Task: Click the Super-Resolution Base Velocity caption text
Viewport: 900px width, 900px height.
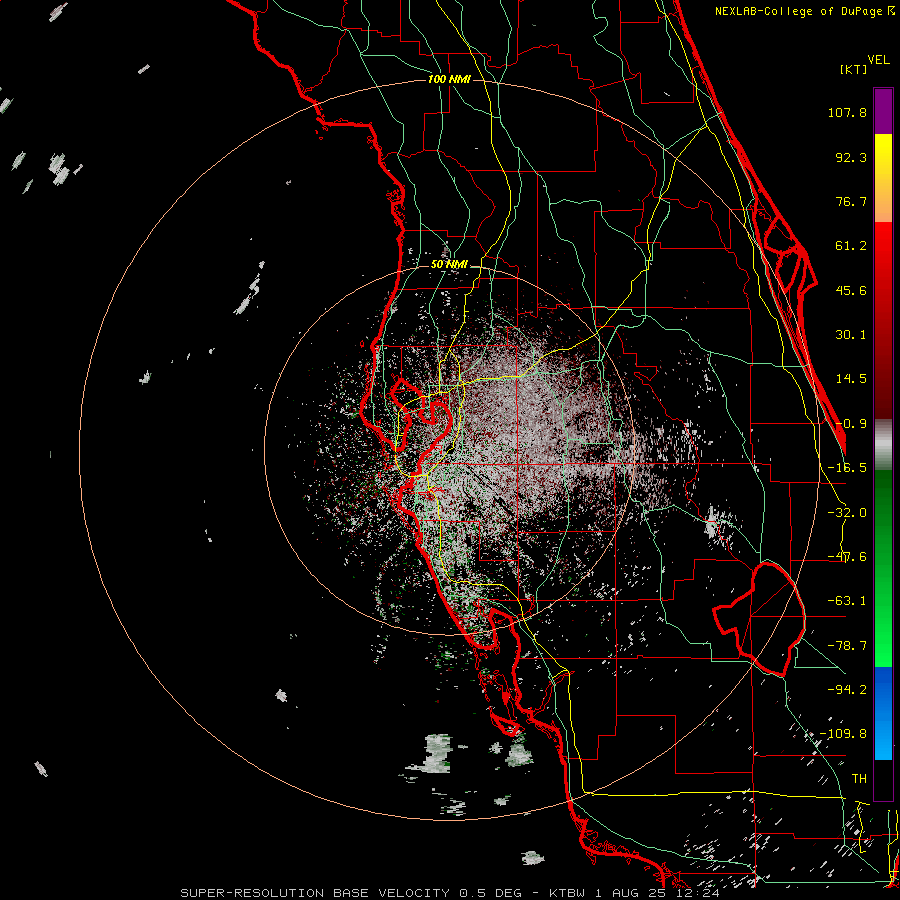Action: pos(449,893)
